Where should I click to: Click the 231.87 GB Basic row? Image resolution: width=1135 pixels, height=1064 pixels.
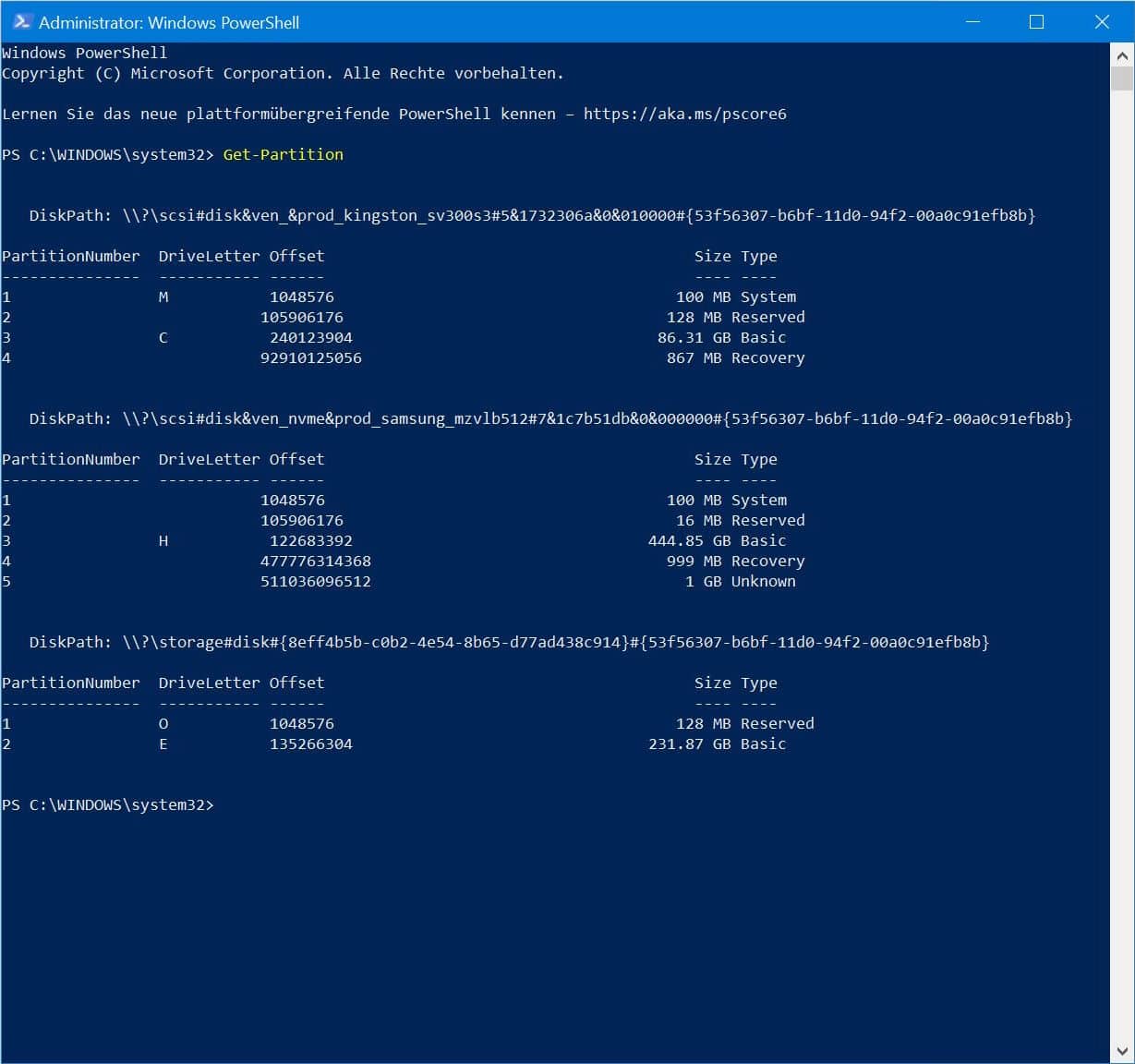[394, 744]
